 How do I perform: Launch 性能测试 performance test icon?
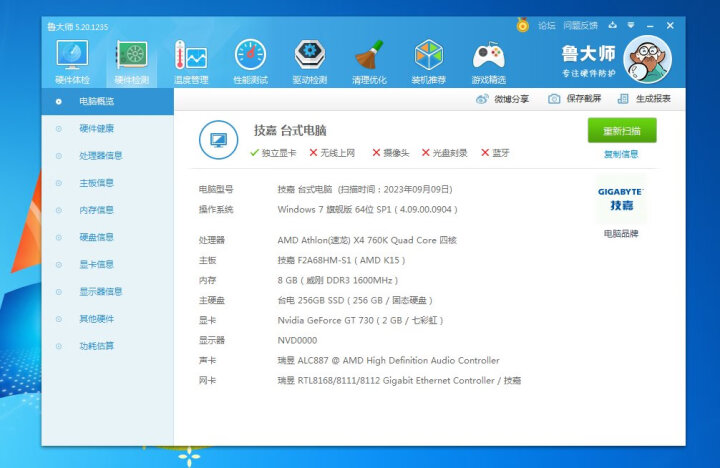point(250,62)
